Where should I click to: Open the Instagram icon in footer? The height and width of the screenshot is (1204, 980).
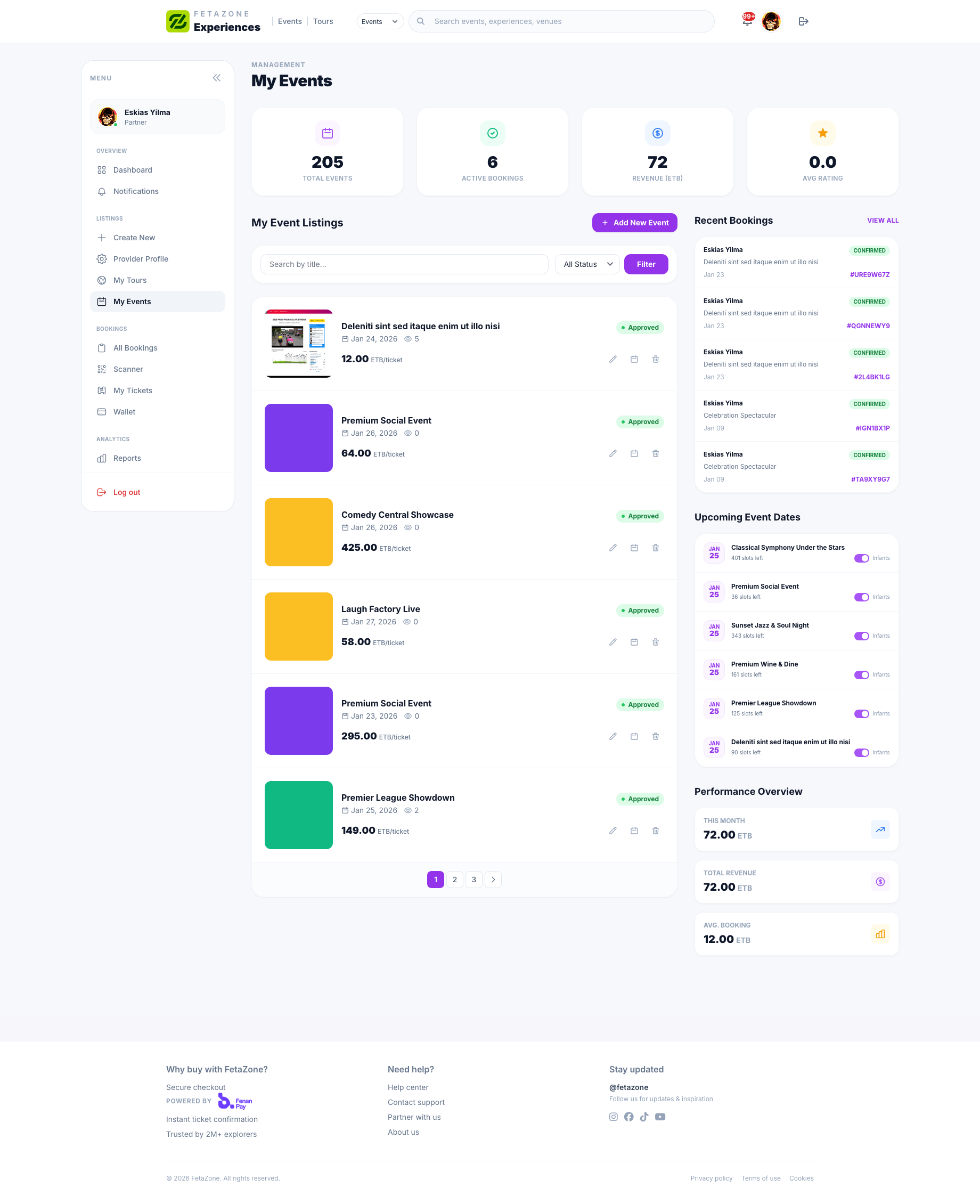pos(613,1117)
